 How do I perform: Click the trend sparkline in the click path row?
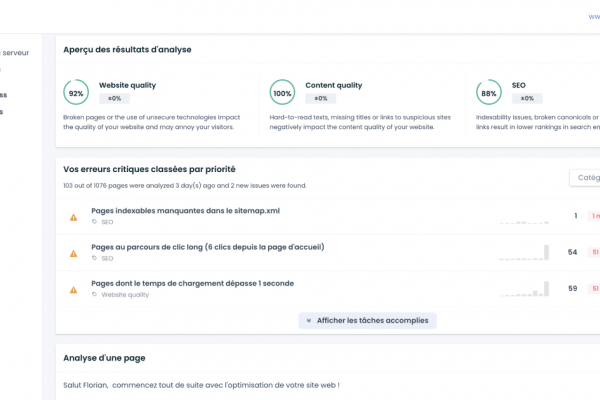click(524, 253)
